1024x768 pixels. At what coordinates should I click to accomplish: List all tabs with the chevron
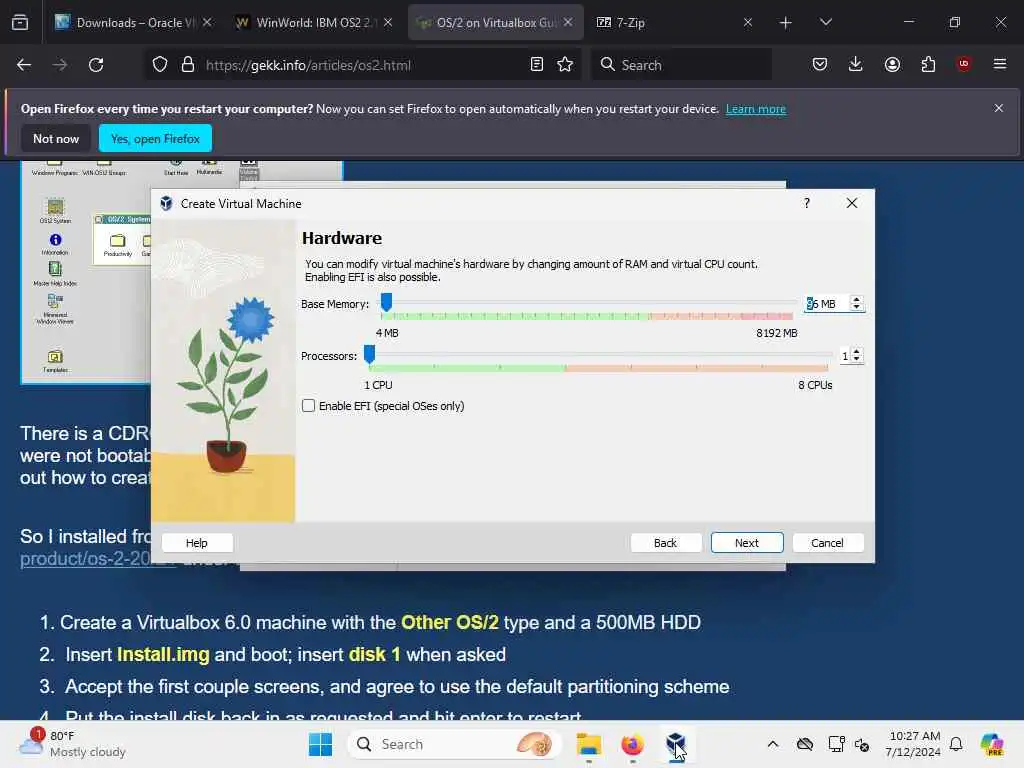coord(826,23)
